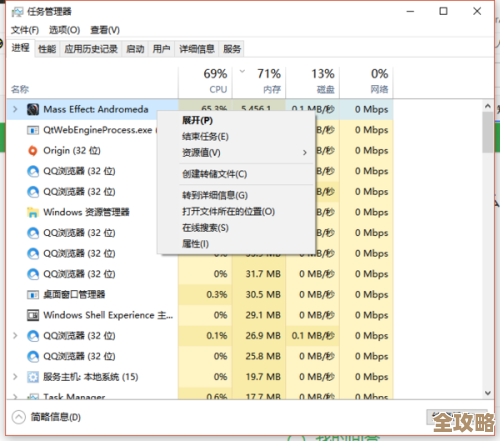500x441 pixels.
Task: Switch to the 用户 tab
Action: point(161,49)
